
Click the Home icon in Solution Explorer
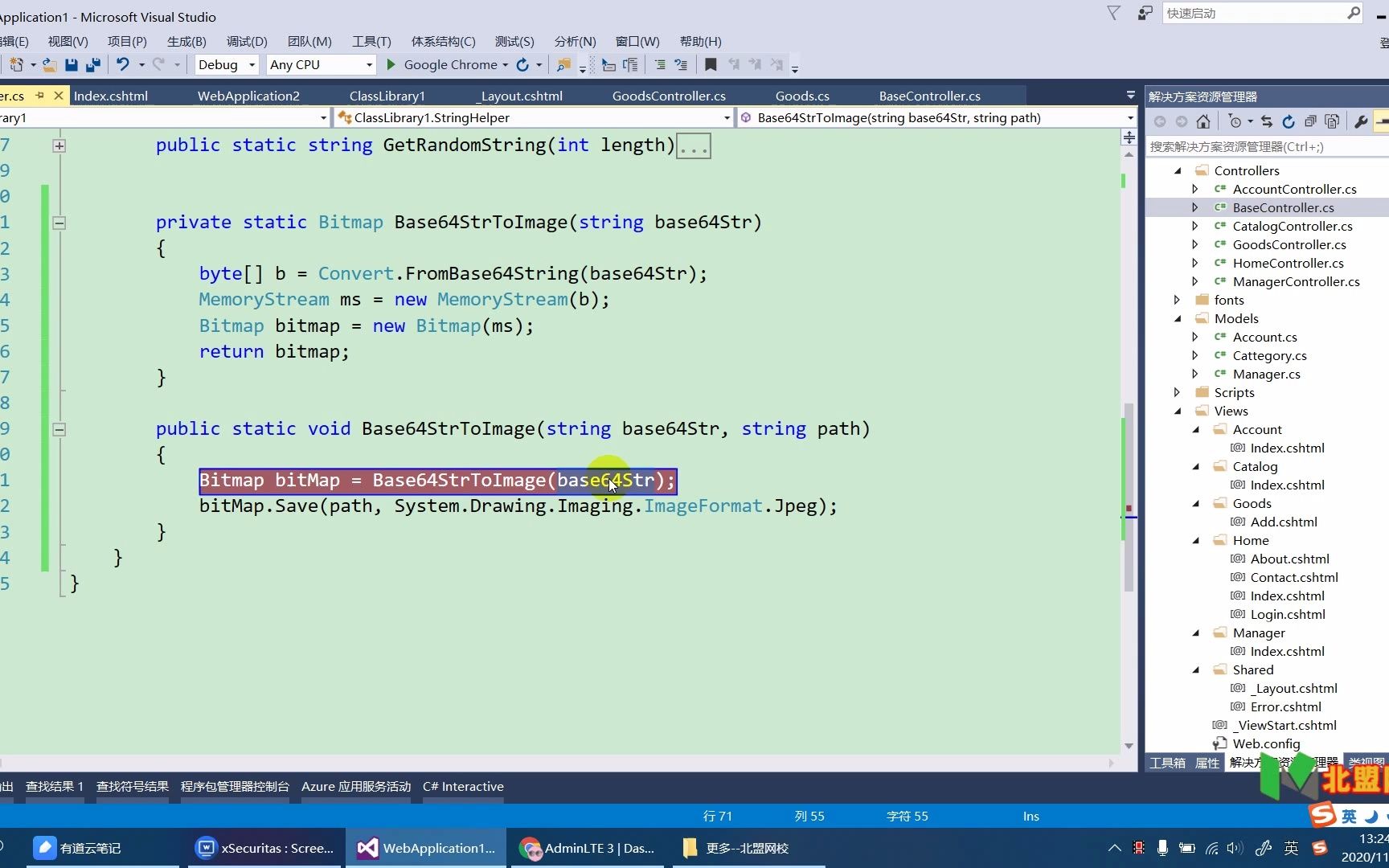tap(1203, 121)
